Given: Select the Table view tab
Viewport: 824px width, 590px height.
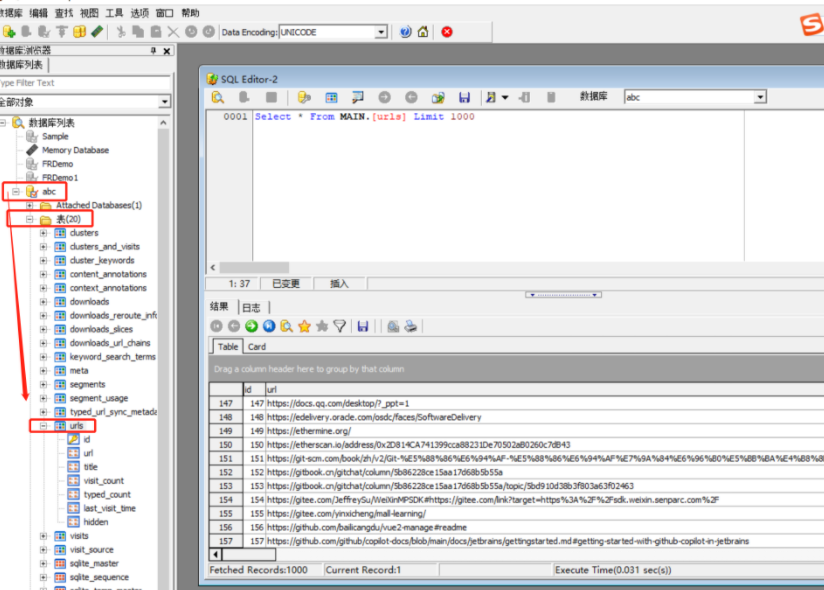Looking at the screenshot, I should point(228,347).
